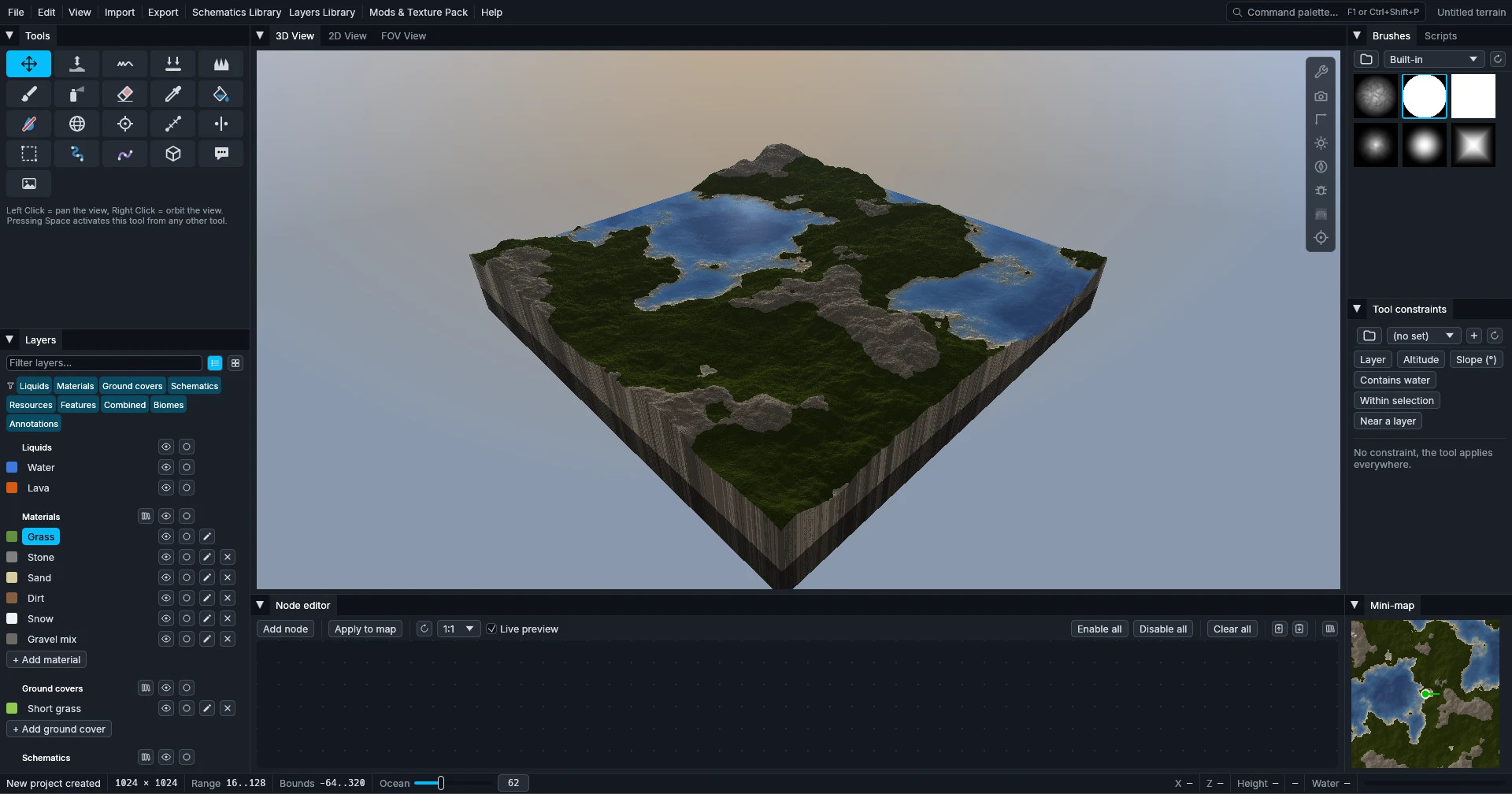Toggle visibility of the Snow material
Viewport: 1512px width, 794px height.
166,618
